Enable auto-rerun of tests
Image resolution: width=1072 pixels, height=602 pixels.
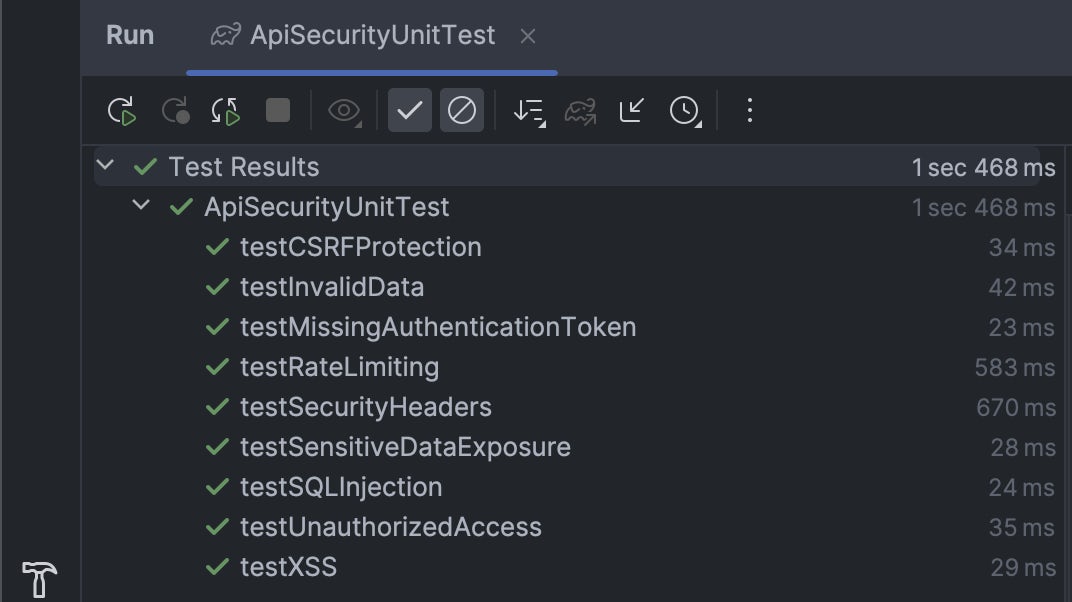coord(225,111)
